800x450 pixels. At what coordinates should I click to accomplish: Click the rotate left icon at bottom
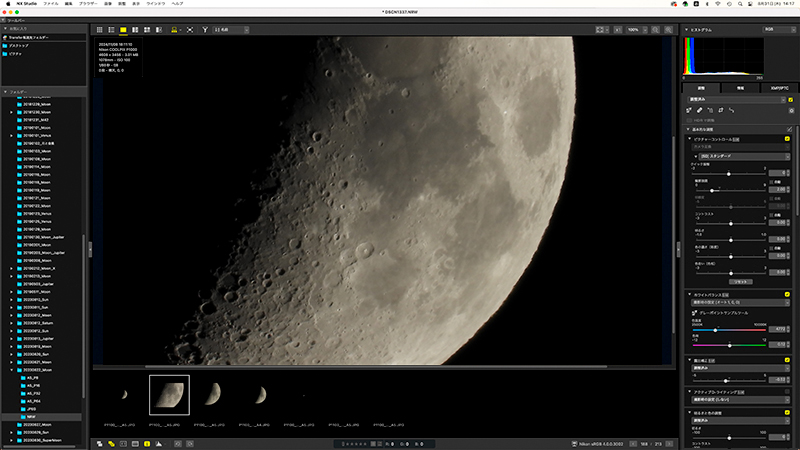click(178, 444)
